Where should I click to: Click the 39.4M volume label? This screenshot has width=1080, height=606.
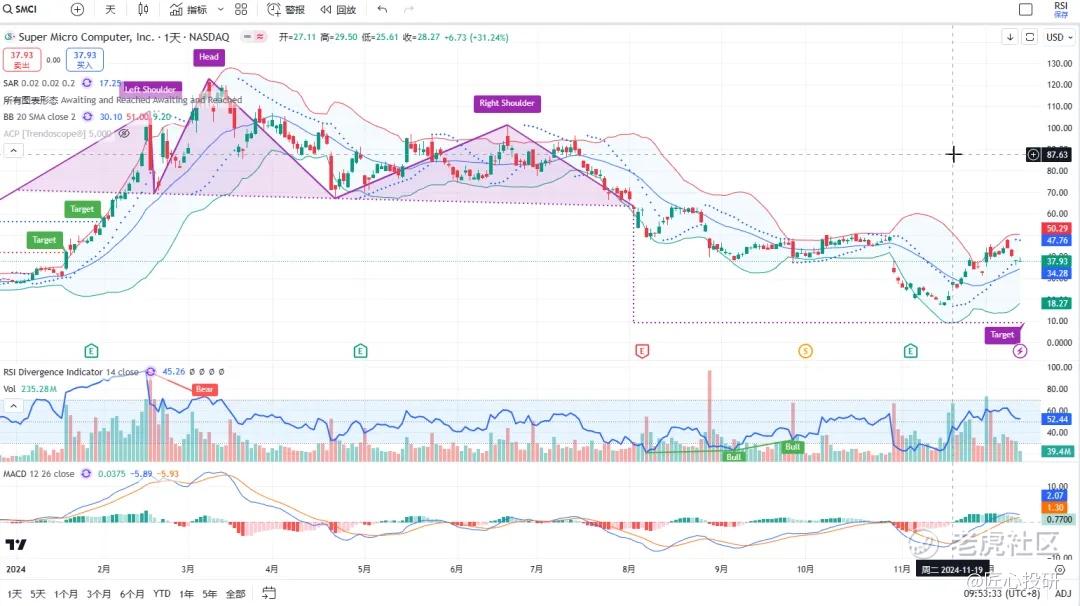click(x=1057, y=452)
